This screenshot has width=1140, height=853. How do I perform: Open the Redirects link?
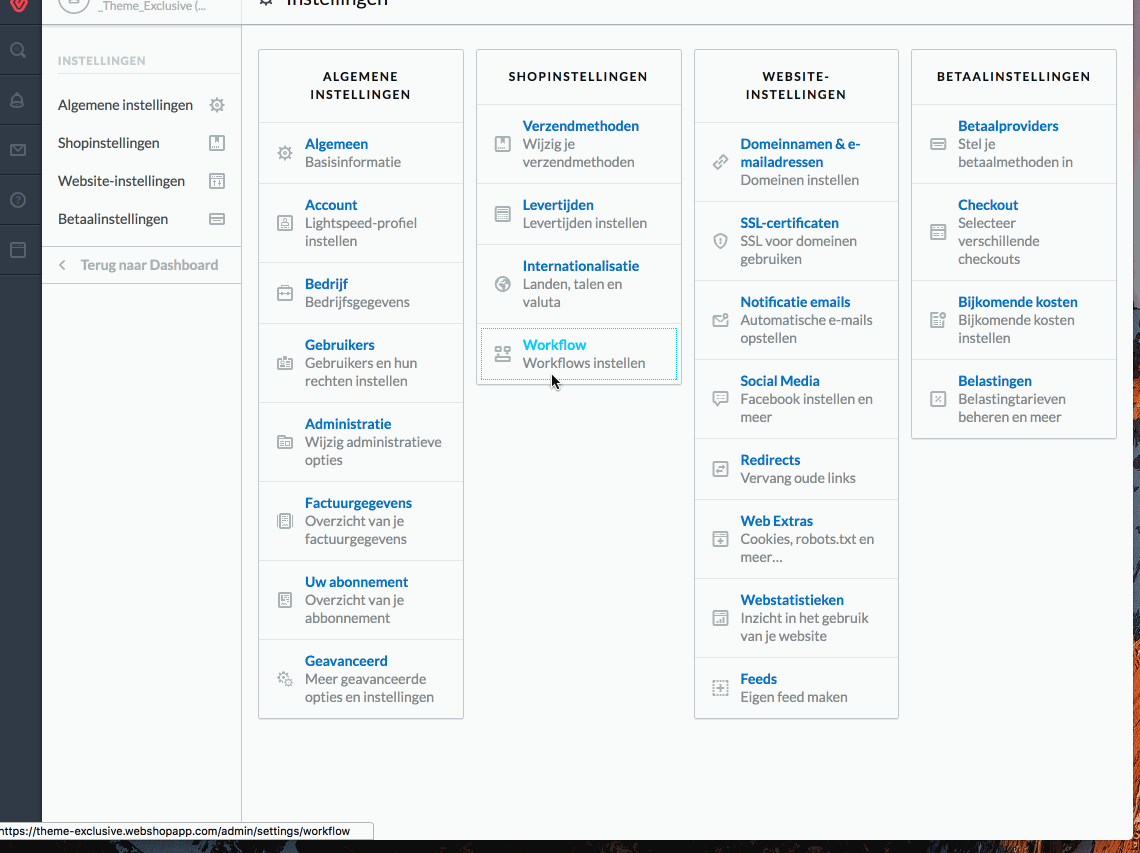click(x=770, y=460)
